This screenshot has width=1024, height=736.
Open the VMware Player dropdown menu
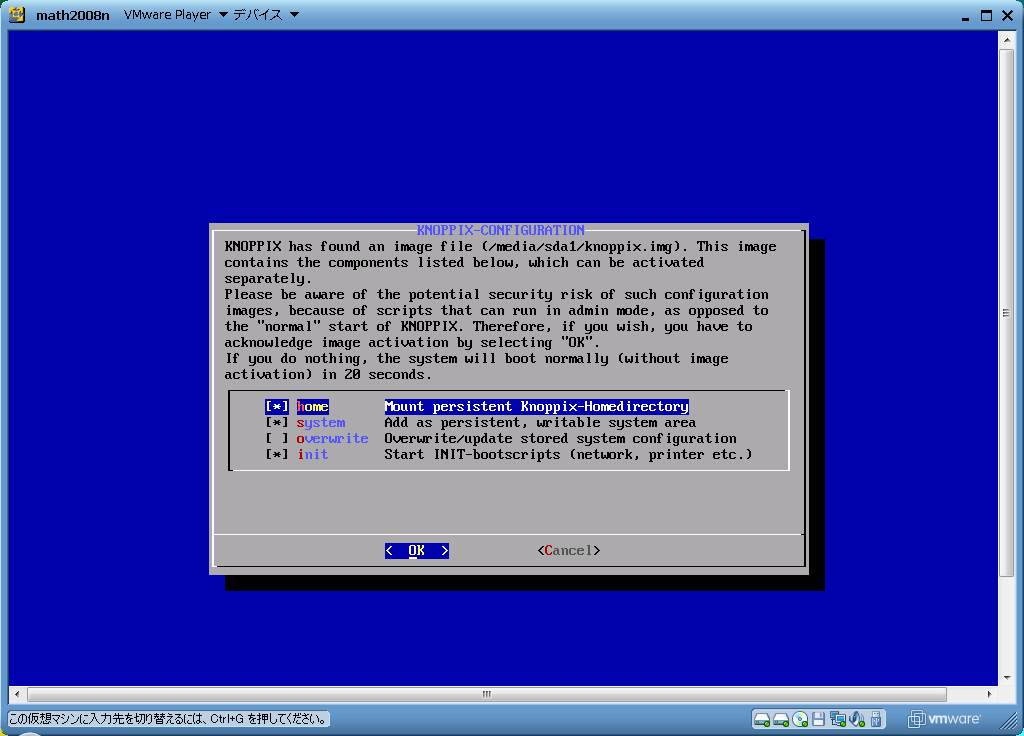pyautogui.click(x=176, y=14)
